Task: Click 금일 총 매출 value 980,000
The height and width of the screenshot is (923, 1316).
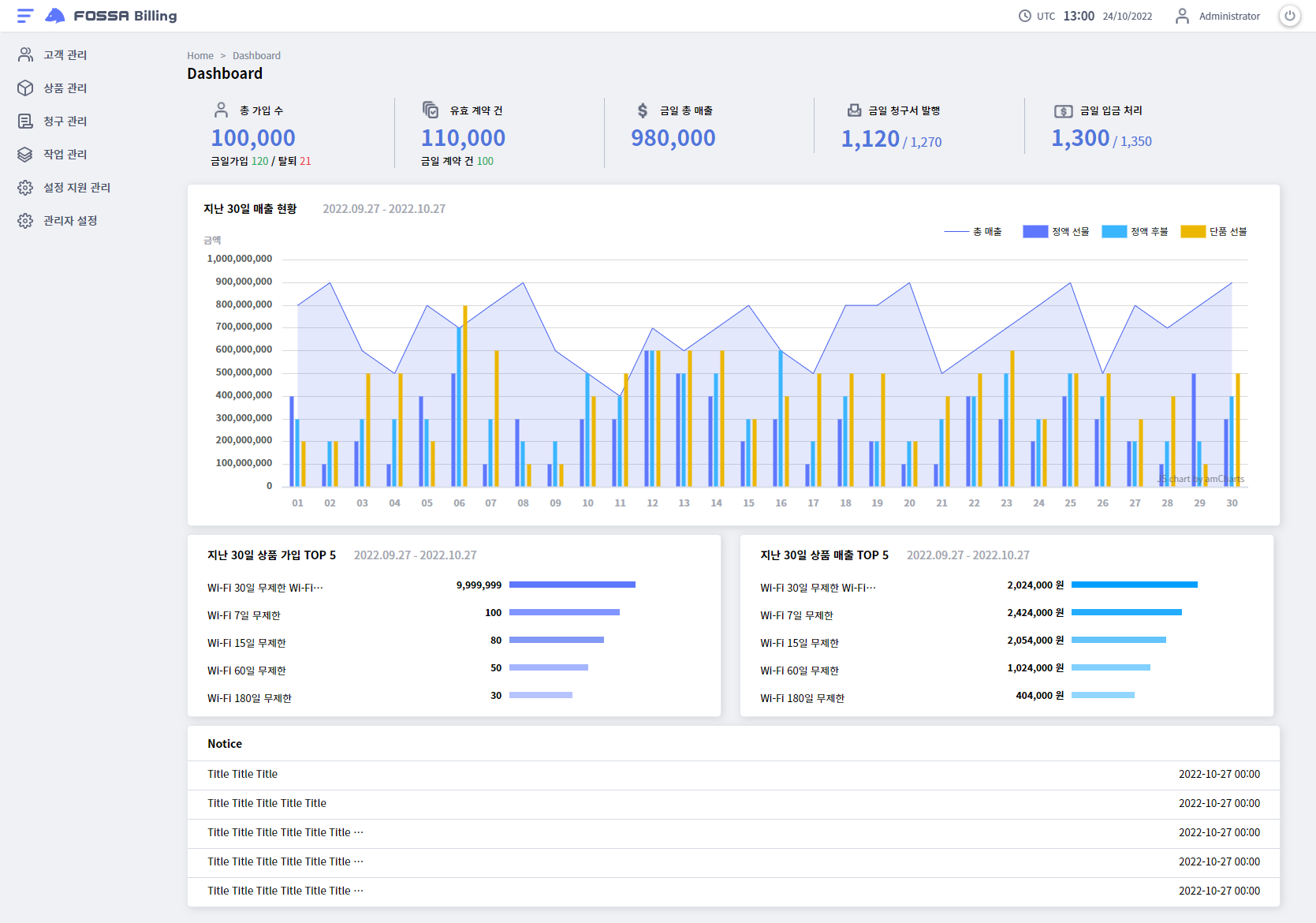Action: pos(673,138)
